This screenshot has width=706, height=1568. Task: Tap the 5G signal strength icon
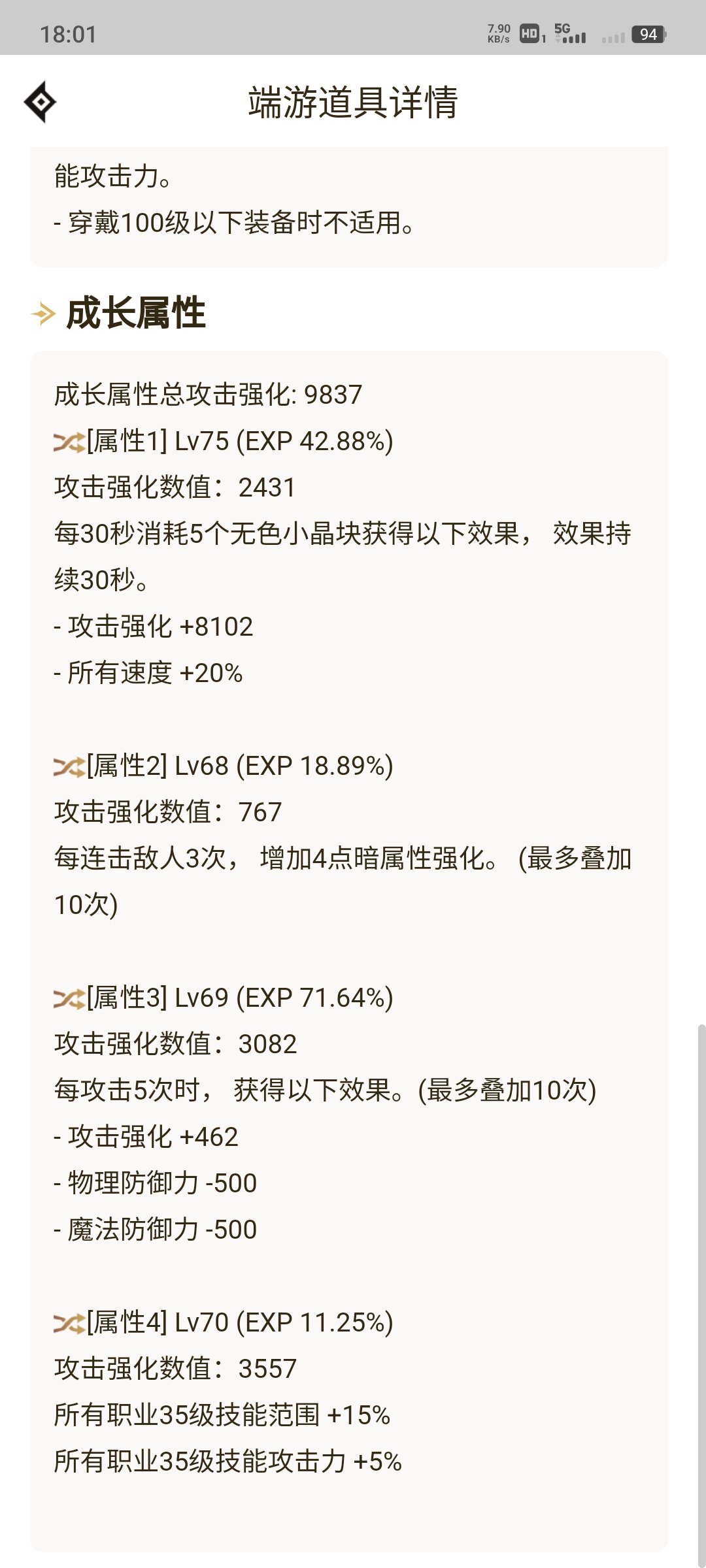pyautogui.click(x=570, y=33)
